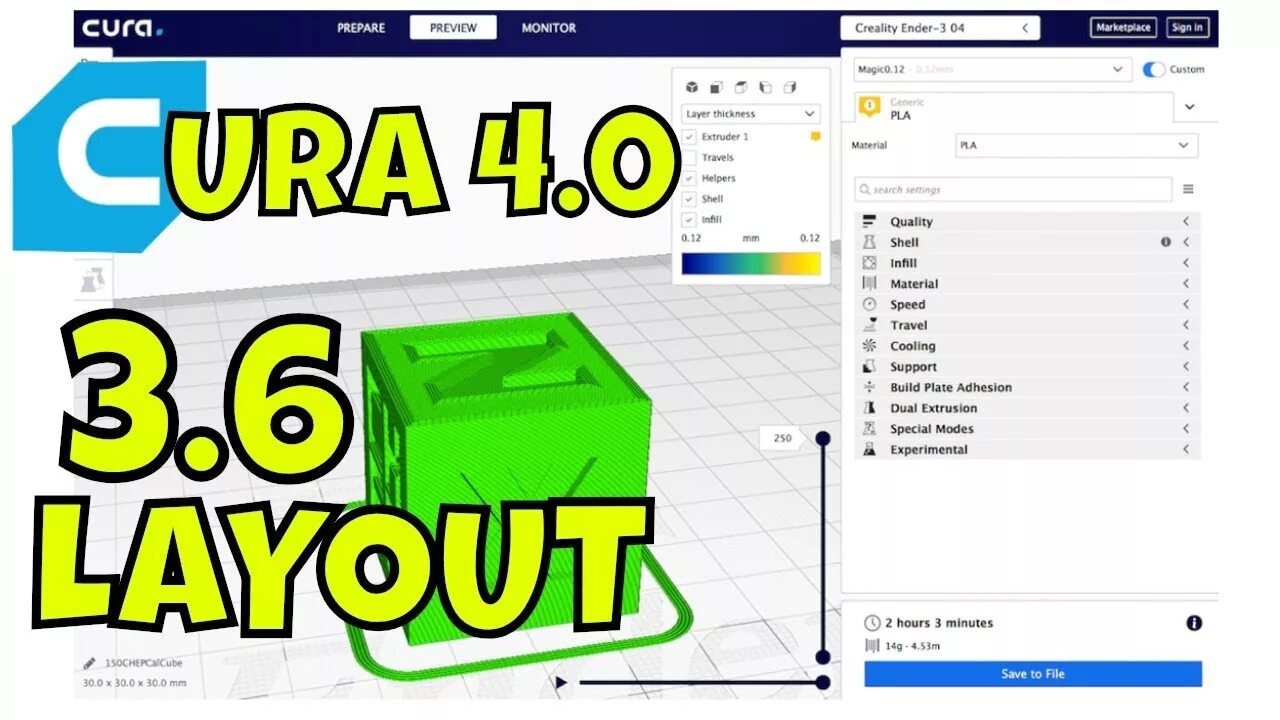Switch to the Prepare tab
1280x720 pixels.
[x=361, y=28]
